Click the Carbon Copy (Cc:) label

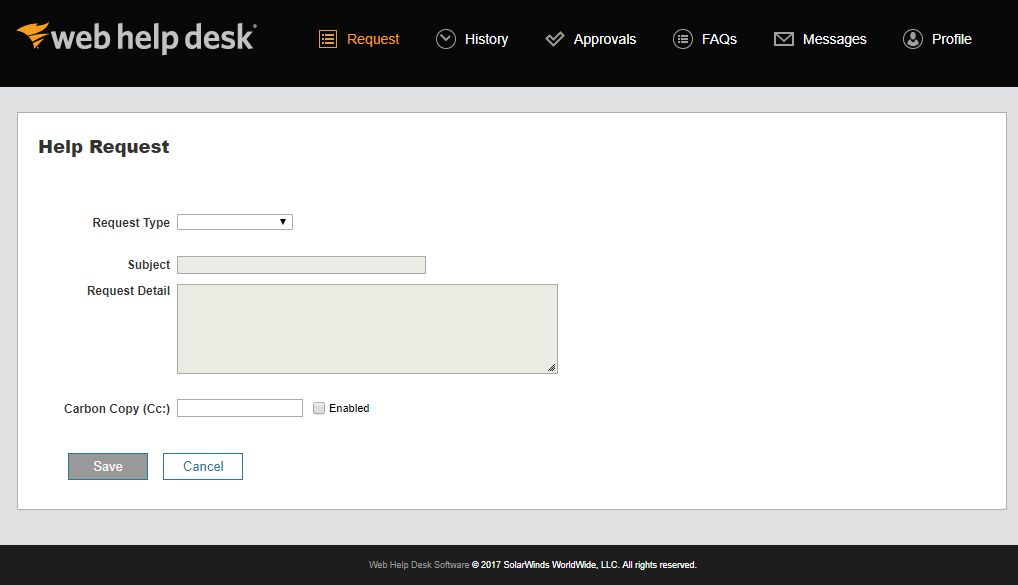[x=117, y=408]
